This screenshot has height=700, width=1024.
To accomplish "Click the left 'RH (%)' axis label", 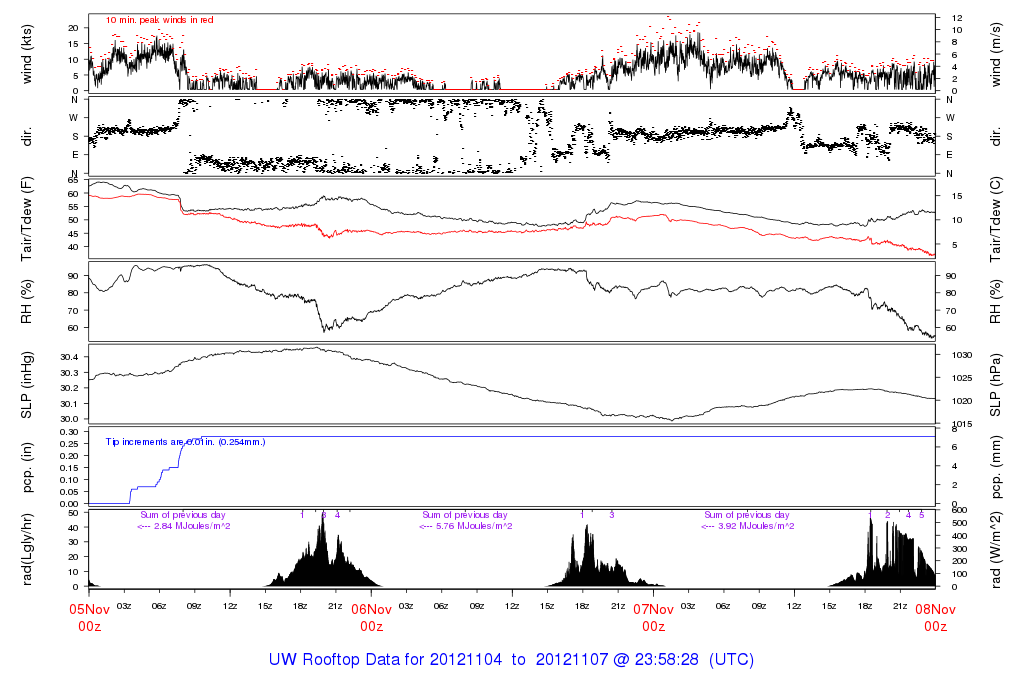I will 28,301.
